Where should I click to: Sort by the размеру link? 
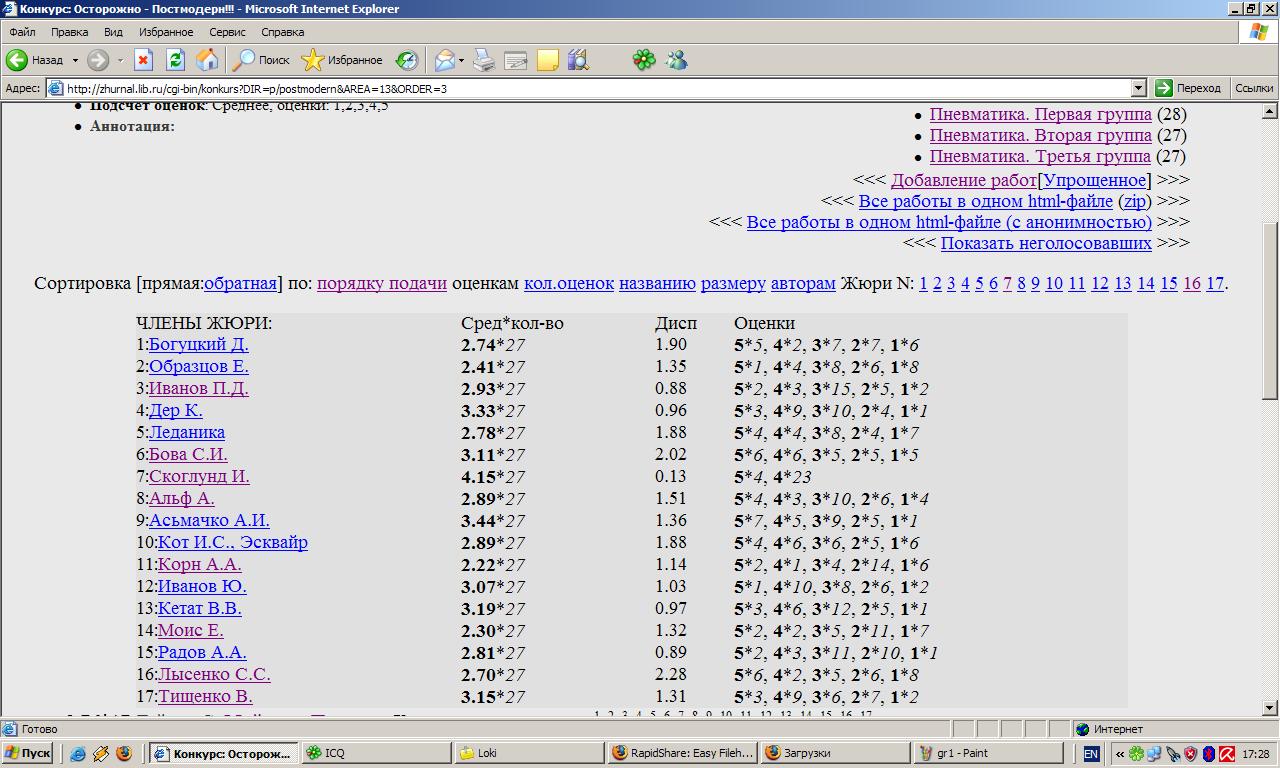(x=733, y=283)
